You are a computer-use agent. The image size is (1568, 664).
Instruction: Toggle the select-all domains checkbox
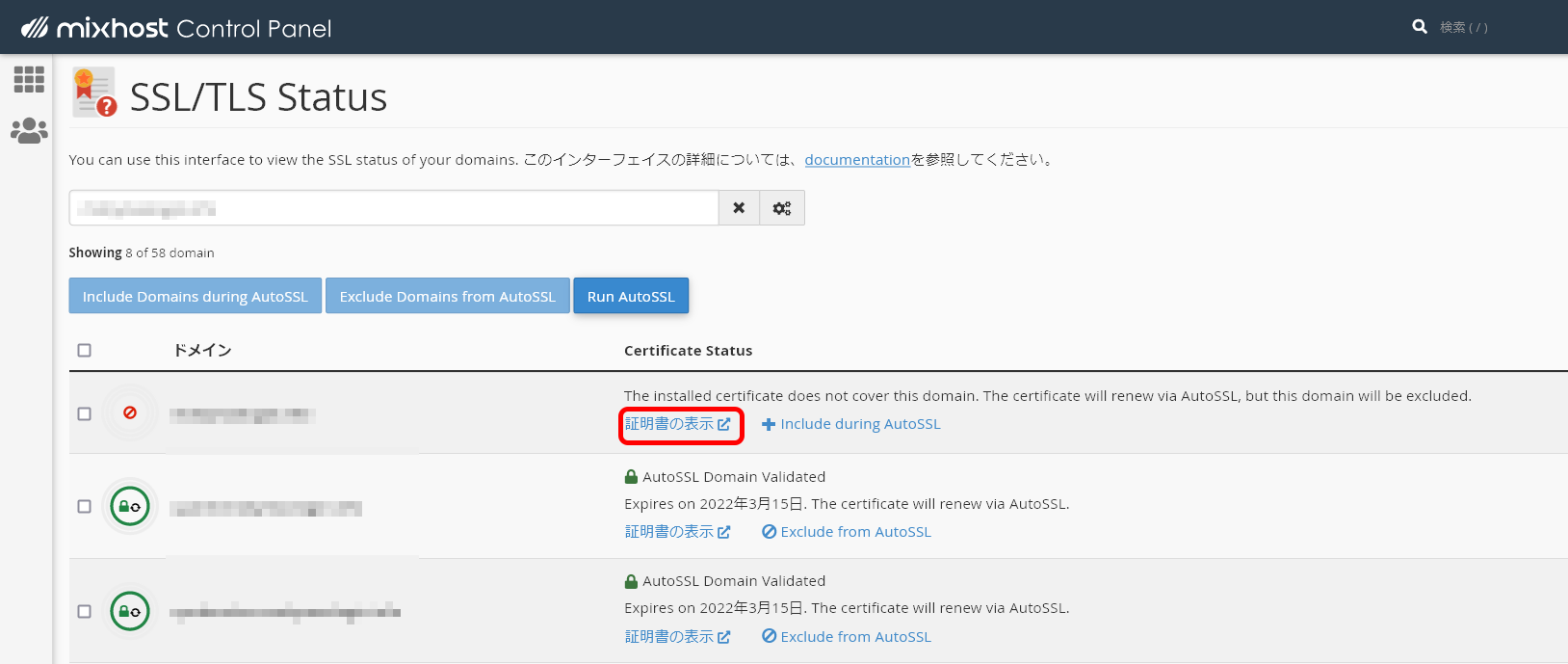(85, 351)
